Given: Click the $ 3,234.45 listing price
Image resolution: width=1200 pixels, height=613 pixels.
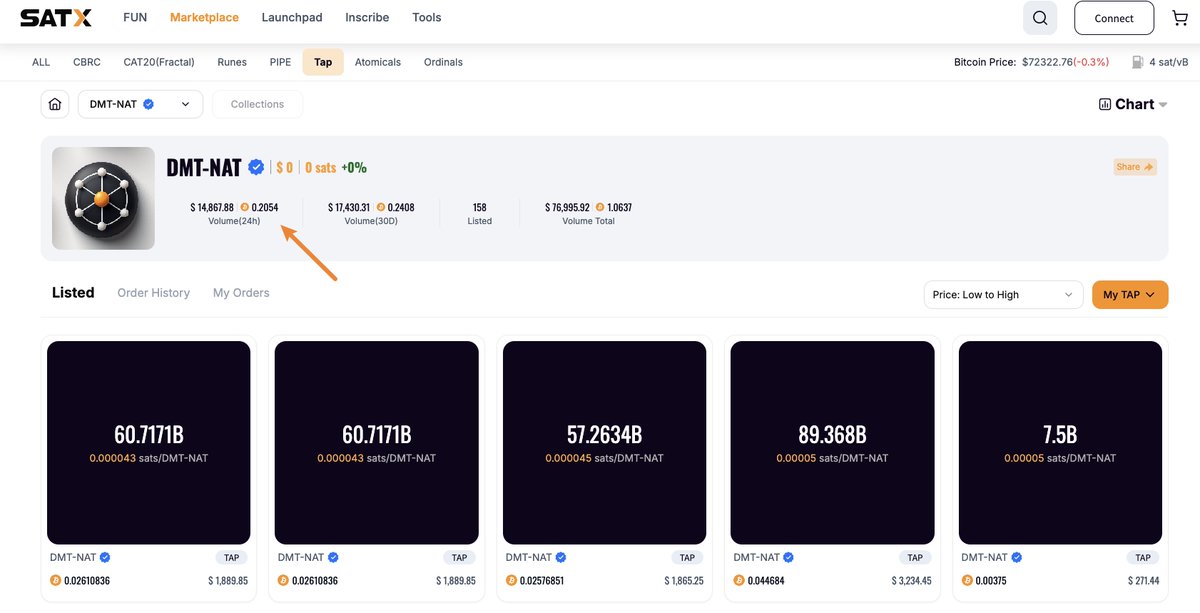Looking at the screenshot, I should [x=911, y=580].
